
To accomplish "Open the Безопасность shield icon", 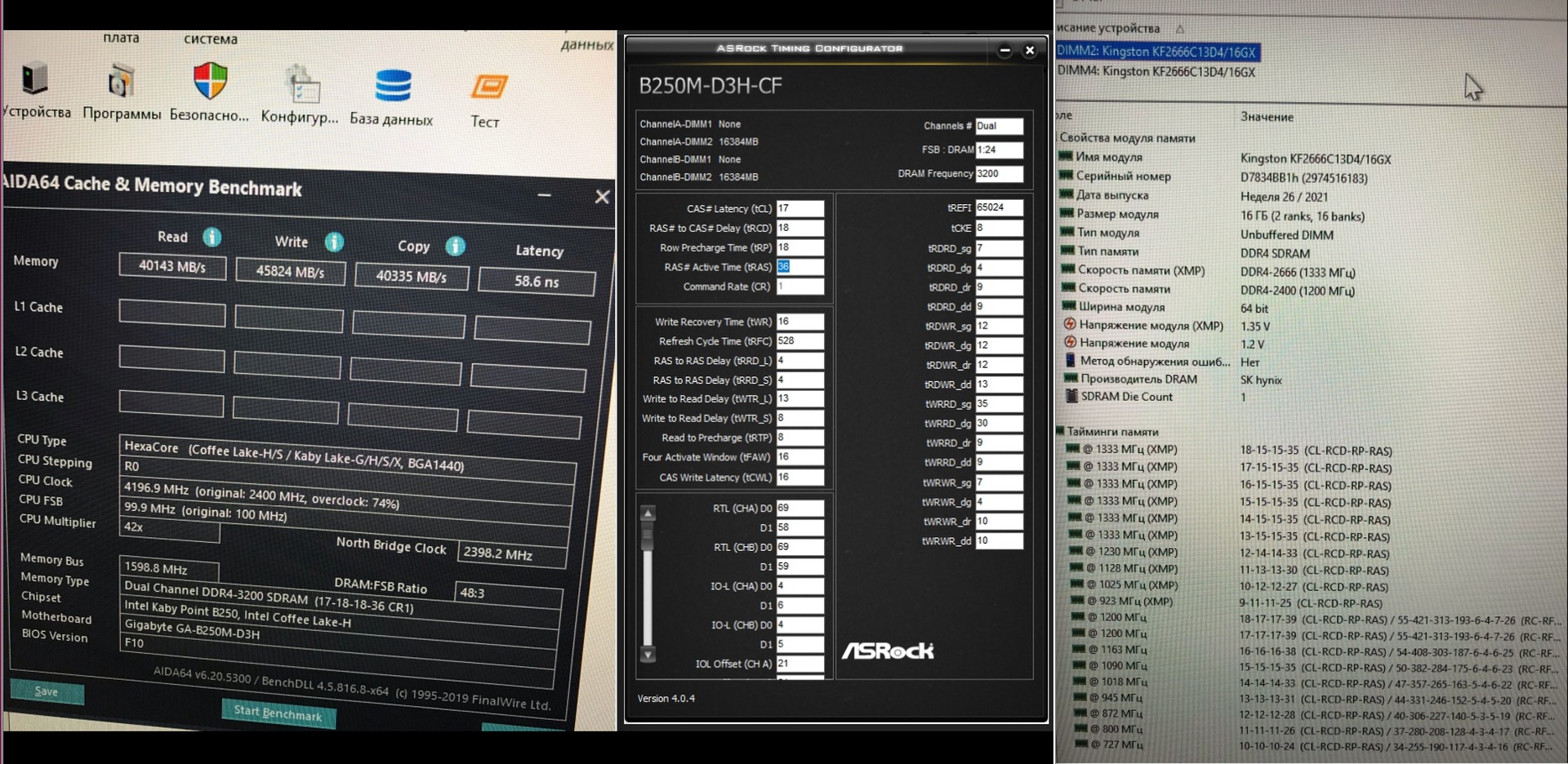I will coord(210,81).
